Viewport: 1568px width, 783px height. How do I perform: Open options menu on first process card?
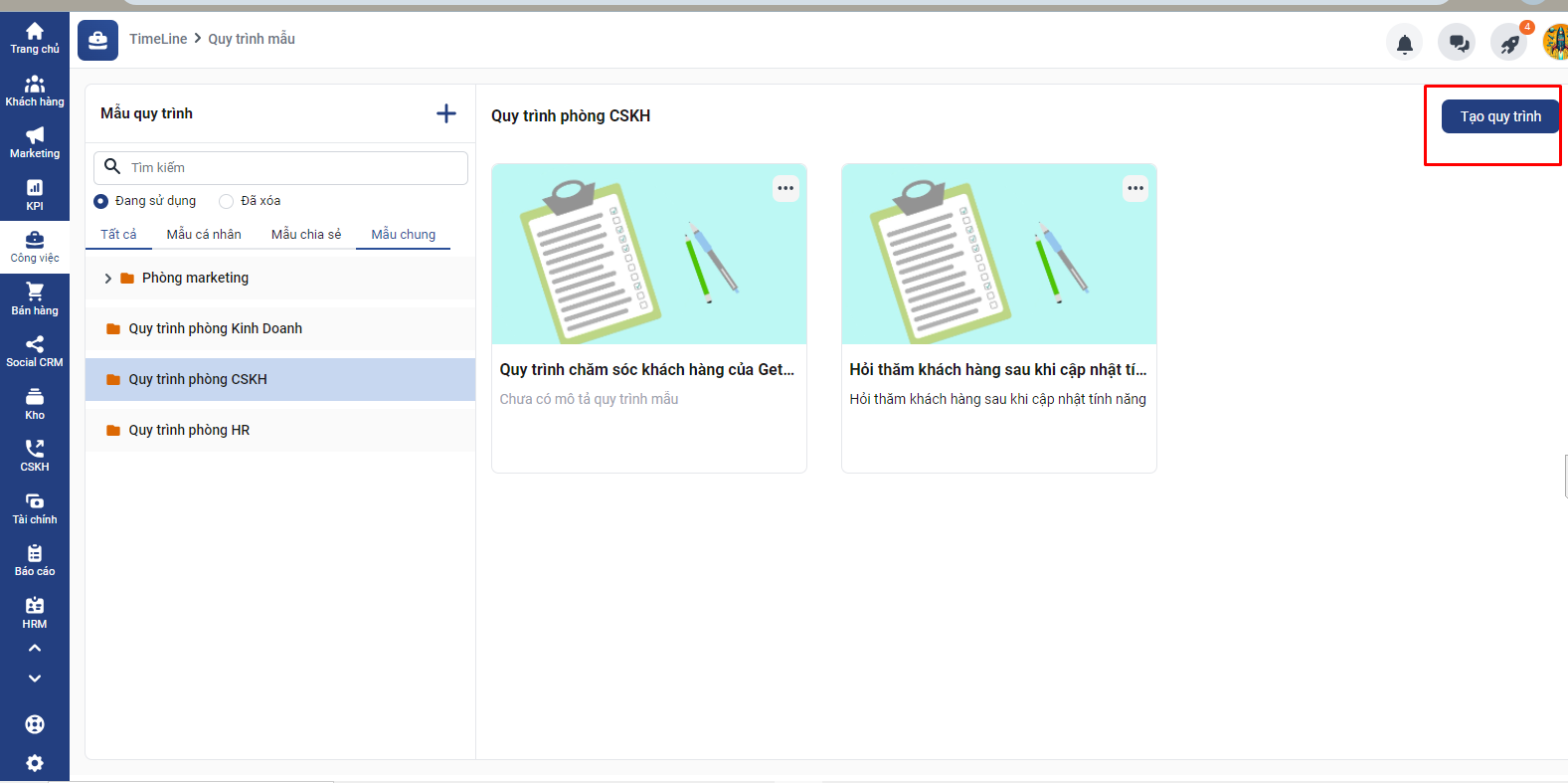(x=785, y=188)
